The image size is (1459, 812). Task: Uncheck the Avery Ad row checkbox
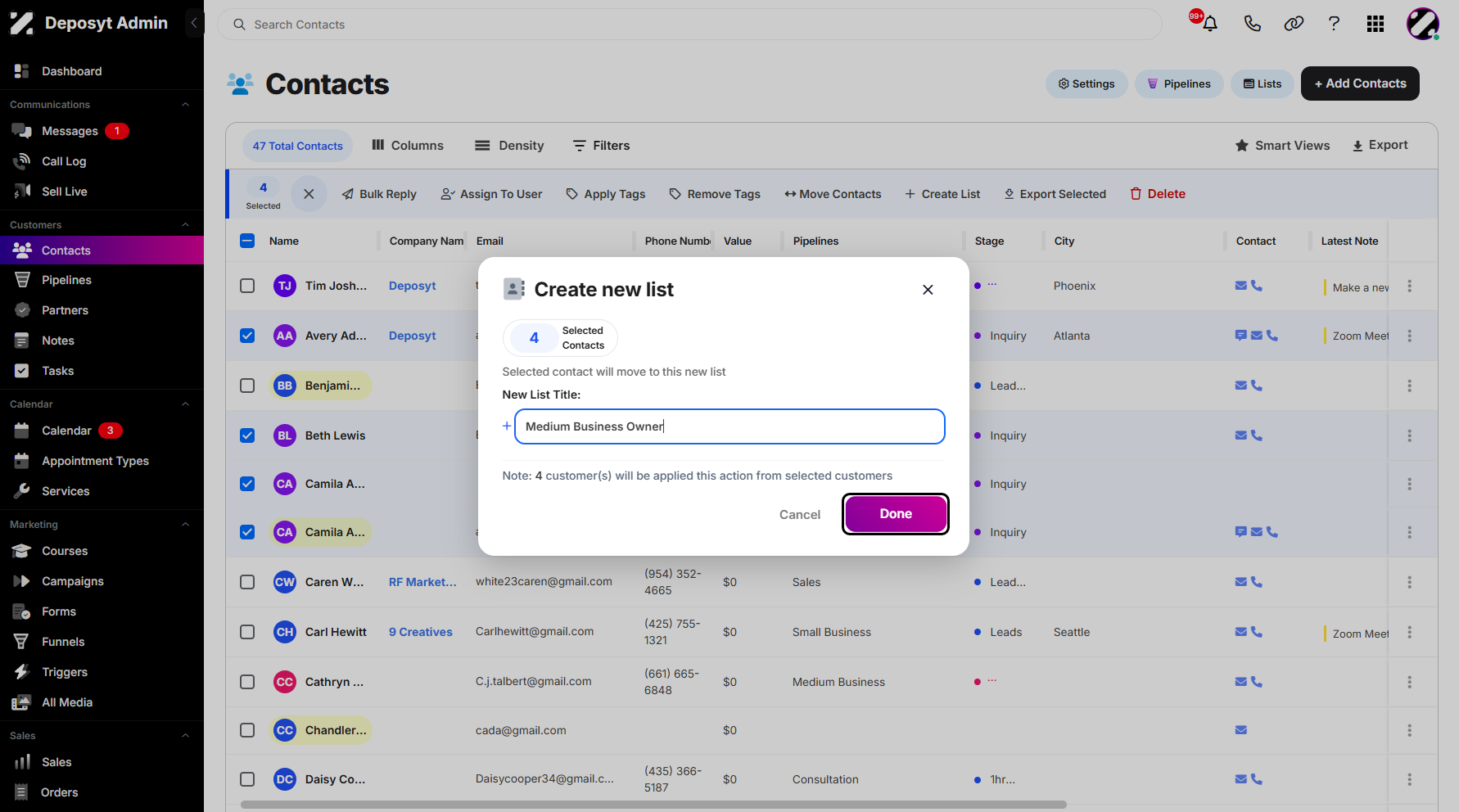tap(247, 336)
